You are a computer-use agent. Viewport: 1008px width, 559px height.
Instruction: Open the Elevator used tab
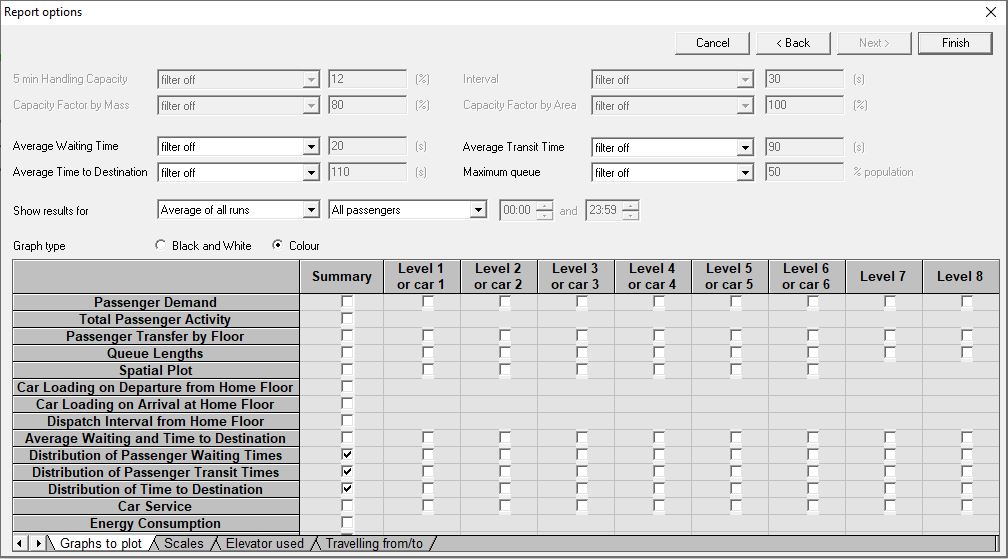pos(264,544)
